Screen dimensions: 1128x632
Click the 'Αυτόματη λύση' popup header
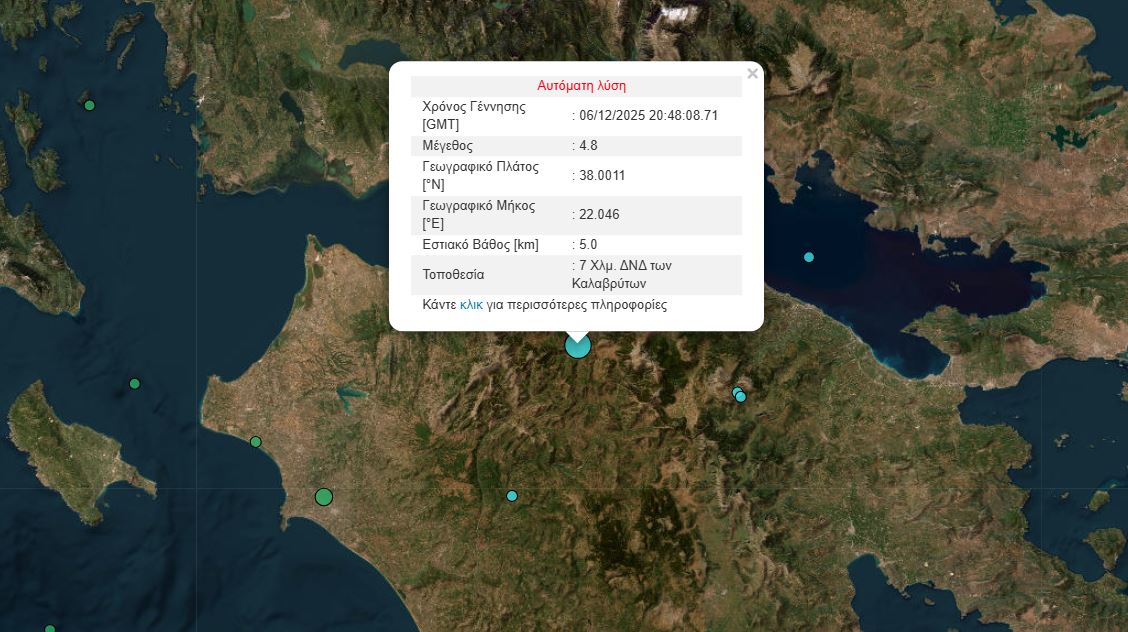click(x=581, y=86)
